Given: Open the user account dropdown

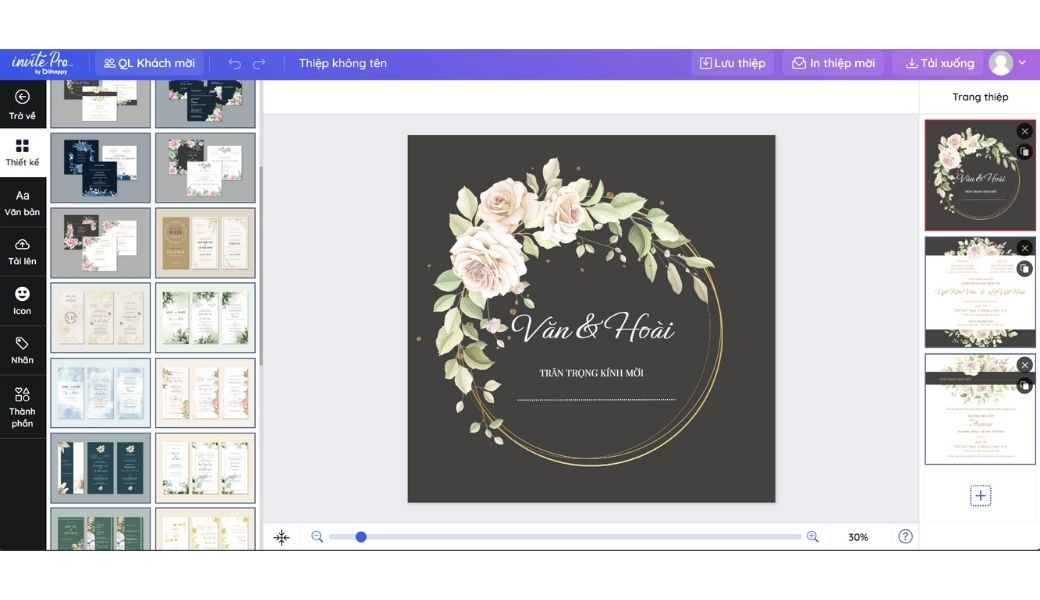Looking at the screenshot, I should coord(1008,63).
